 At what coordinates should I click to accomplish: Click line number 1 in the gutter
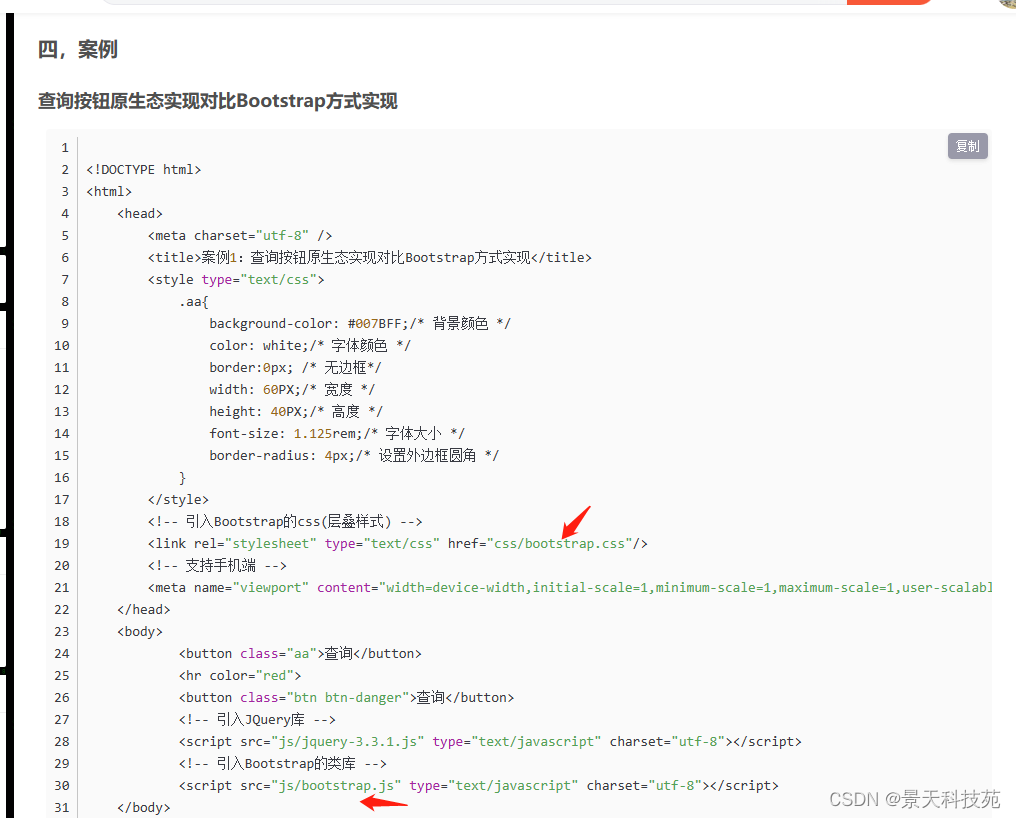click(x=65, y=148)
